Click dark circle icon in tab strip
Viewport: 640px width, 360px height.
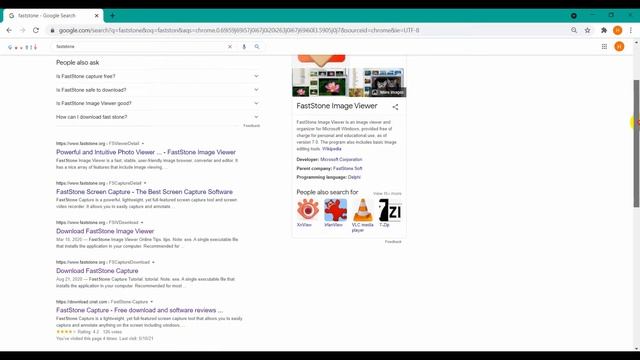tap(573, 16)
